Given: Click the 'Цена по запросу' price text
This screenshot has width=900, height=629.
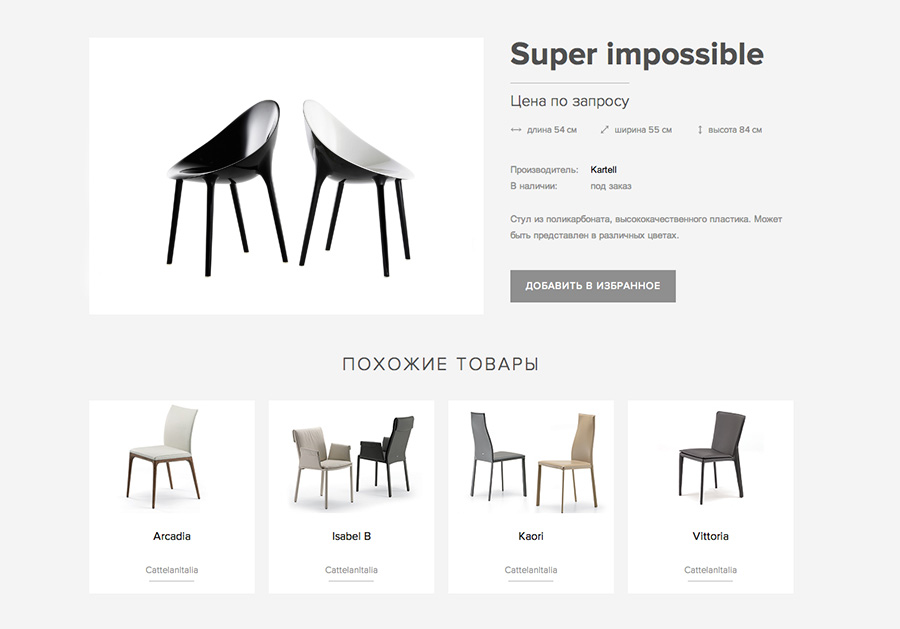Looking at the screenshot, I should tap(569, 102).
